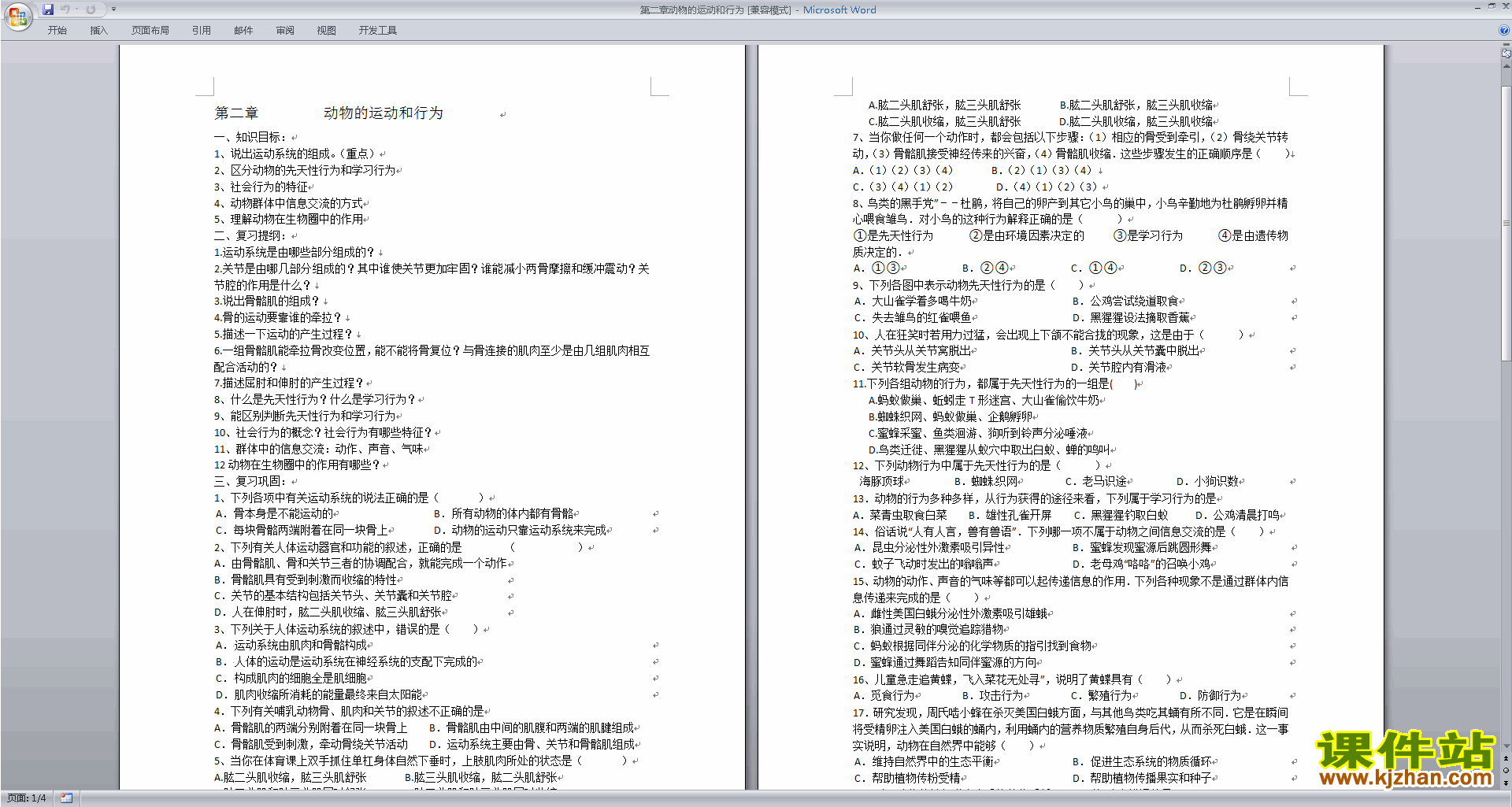Save the document with the floppy disk icon
This screenshot has height=807, width=1512.
tap(48, 9)
